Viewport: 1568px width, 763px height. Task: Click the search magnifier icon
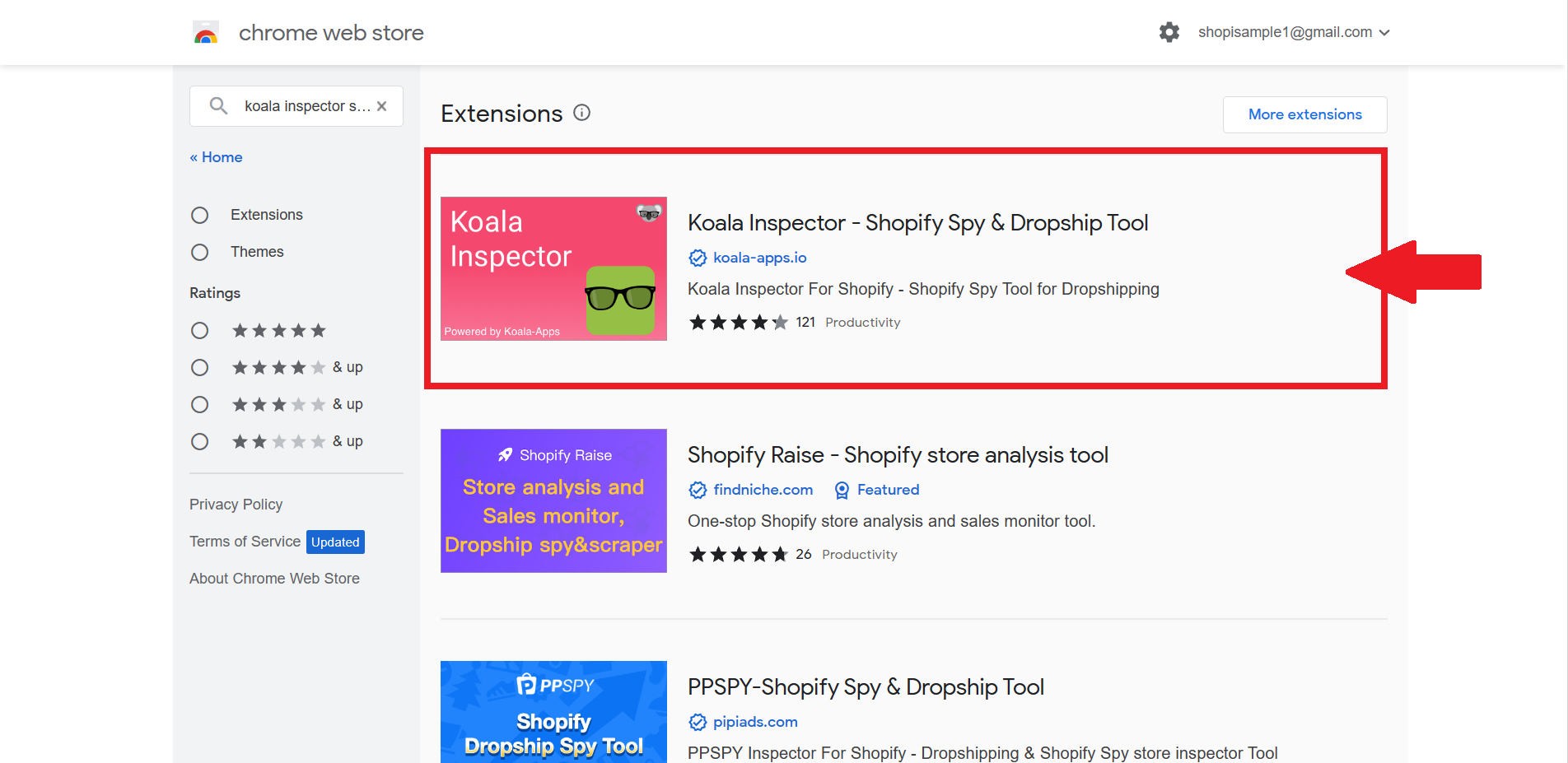tap(218, 106)
